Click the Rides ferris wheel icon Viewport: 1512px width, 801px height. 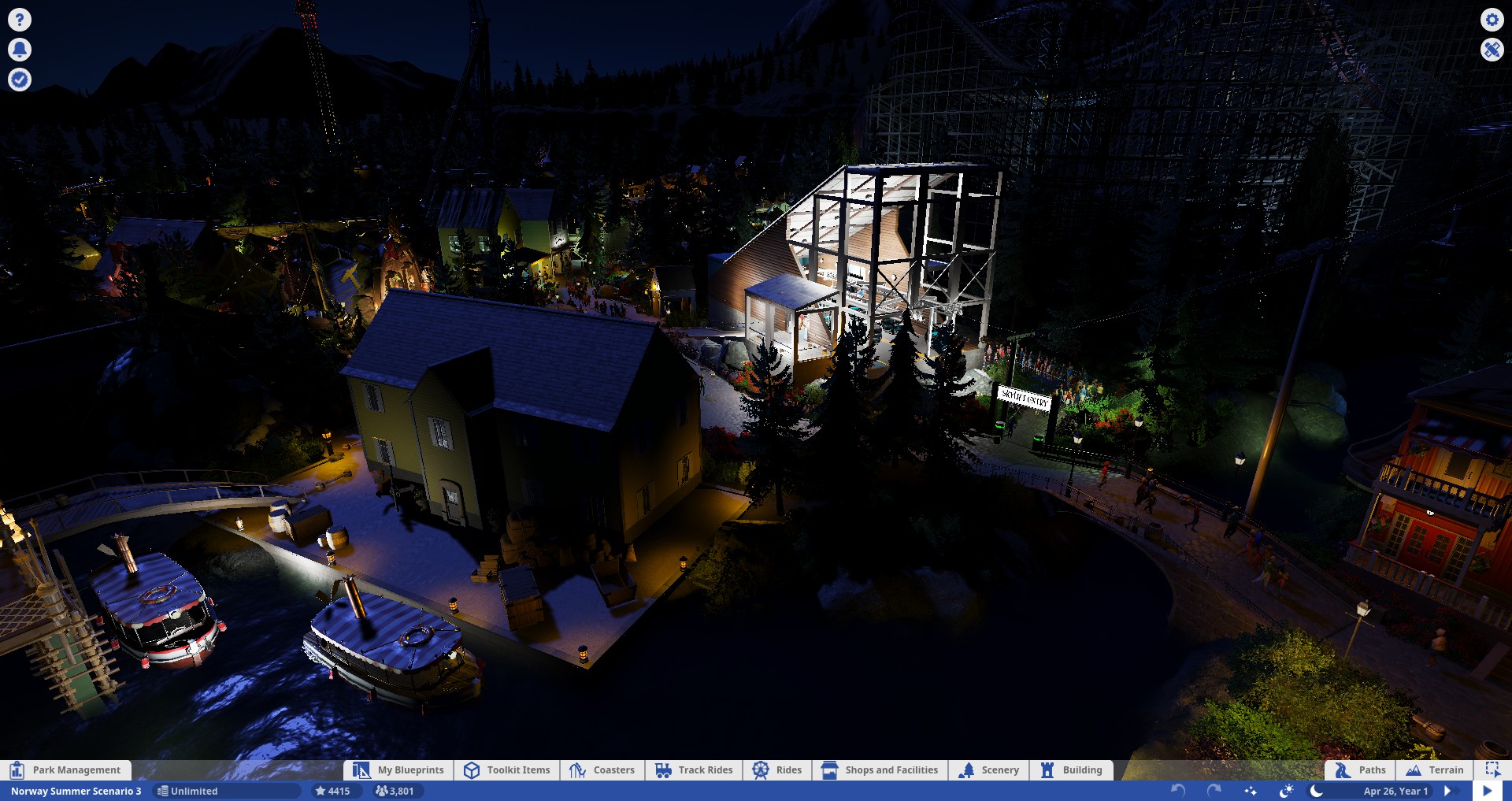[761, 770]
